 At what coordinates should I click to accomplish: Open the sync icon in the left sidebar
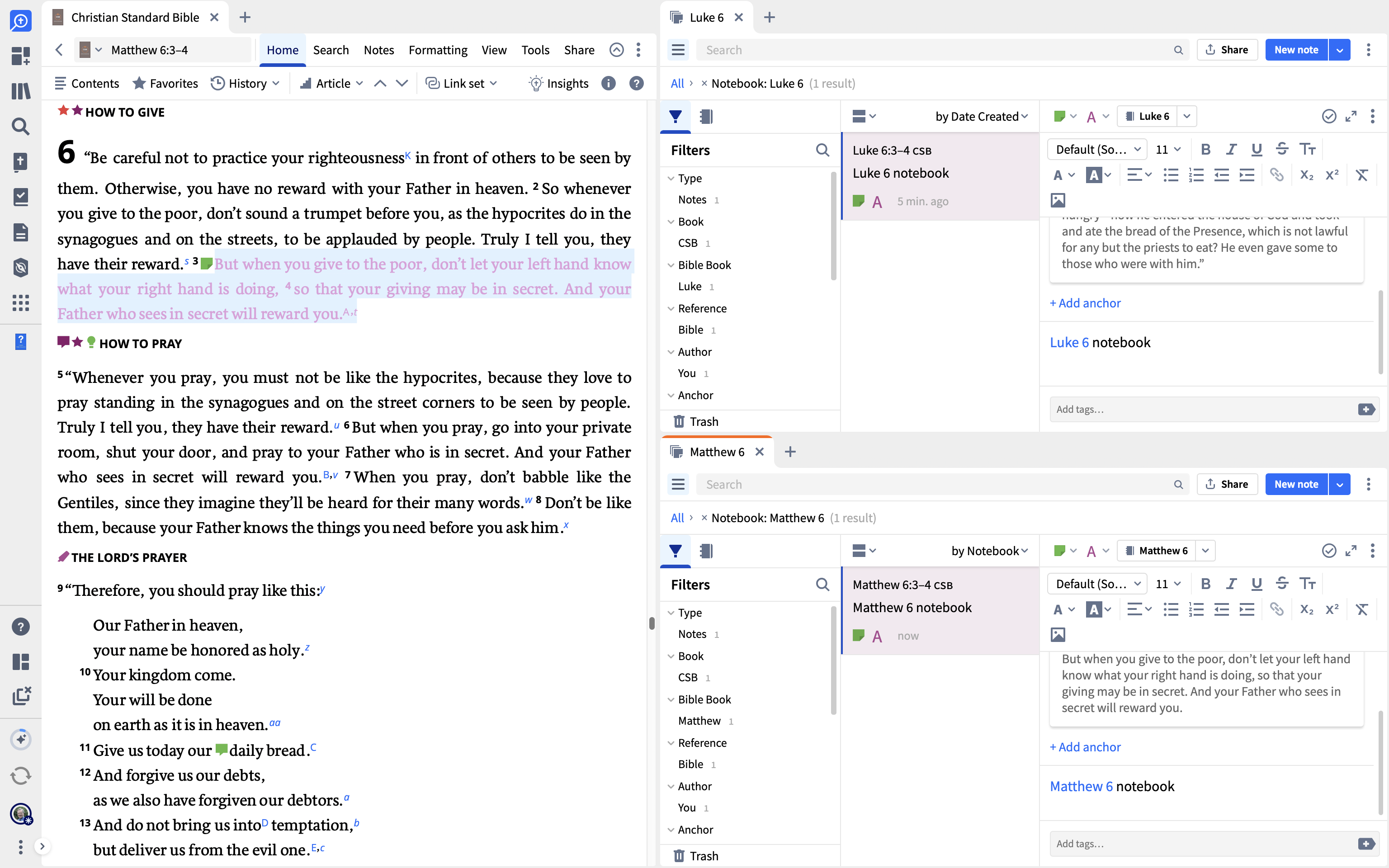click(x=21, y=776)
